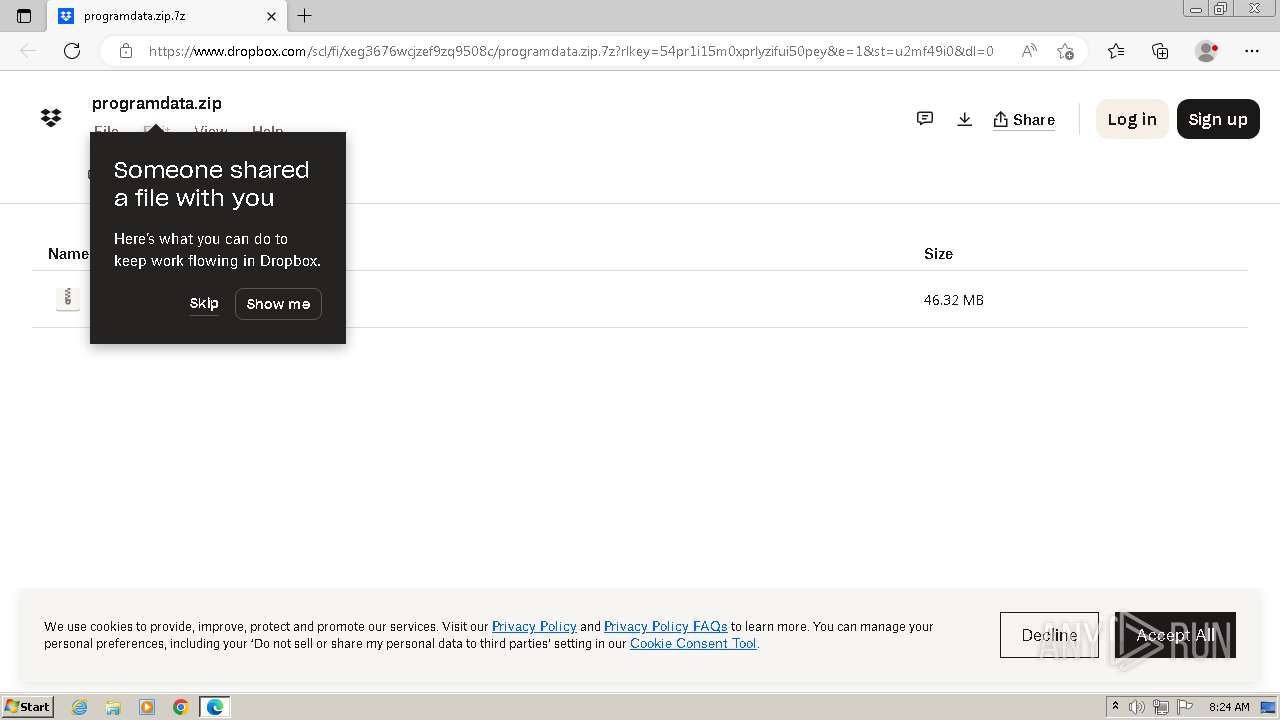Open the Privacy Policy FAQs link
The width and height of the screenshot is (1280, 720).
point(665,627)
